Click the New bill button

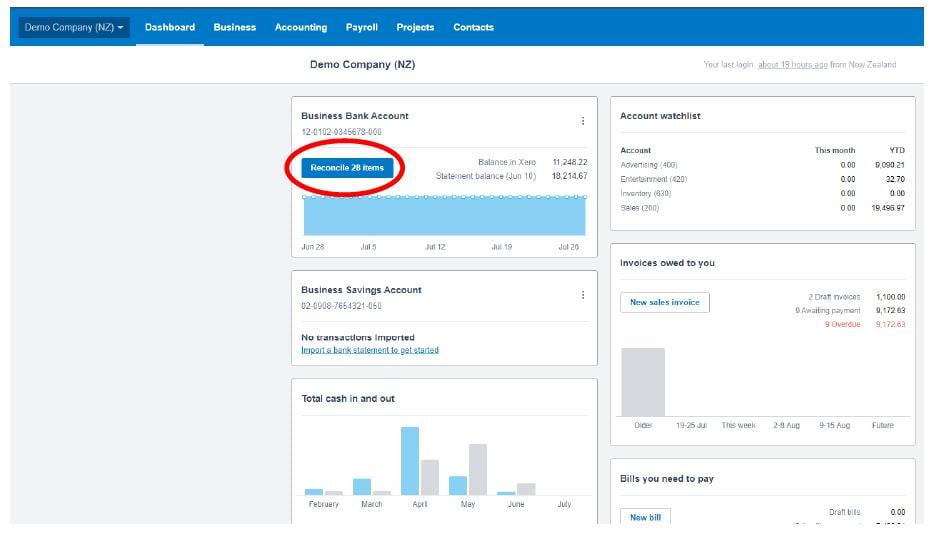645,517
